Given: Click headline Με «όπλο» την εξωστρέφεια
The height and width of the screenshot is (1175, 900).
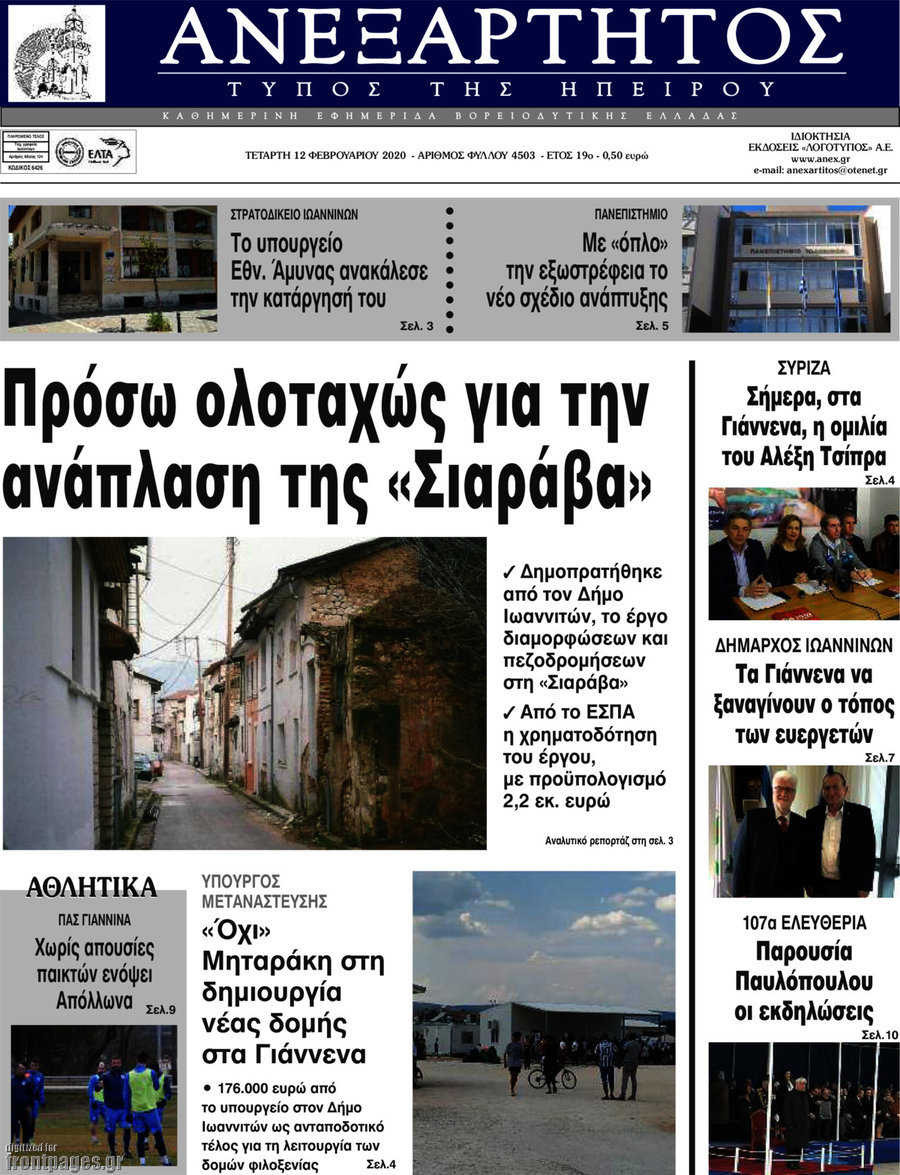Looking at the screenshot, I should (x=576, y=271).
